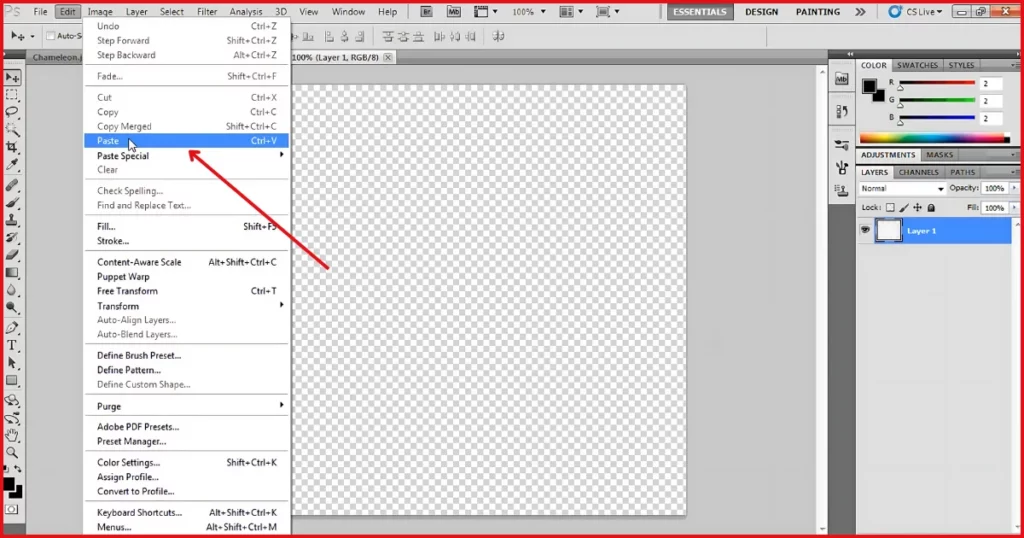Toggle the Auto-Select checkbox

[x=50, y=36]
